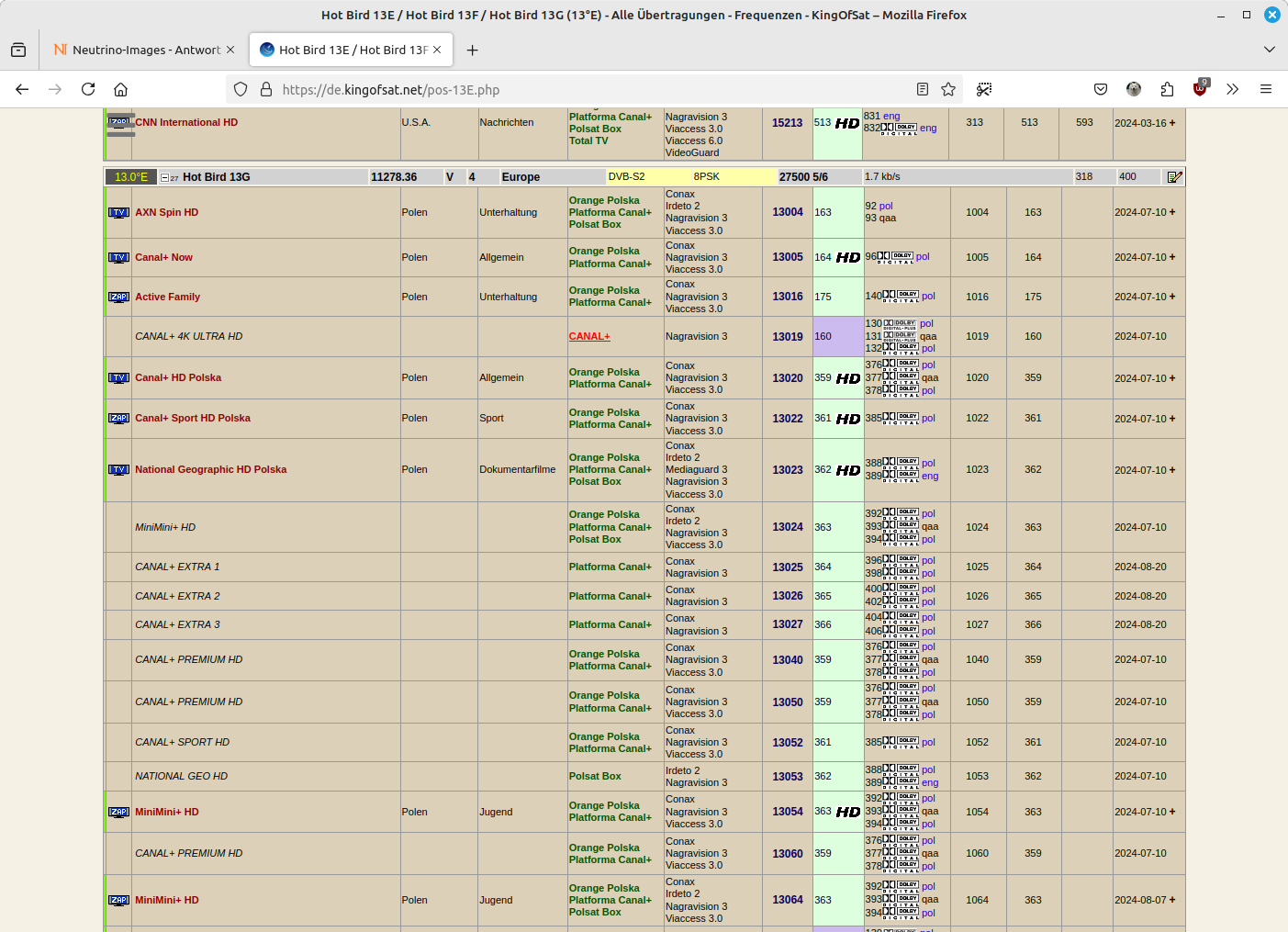Click the TV icon beside AXN Spin HD
Screen dimensions: 1288x932
118,212
